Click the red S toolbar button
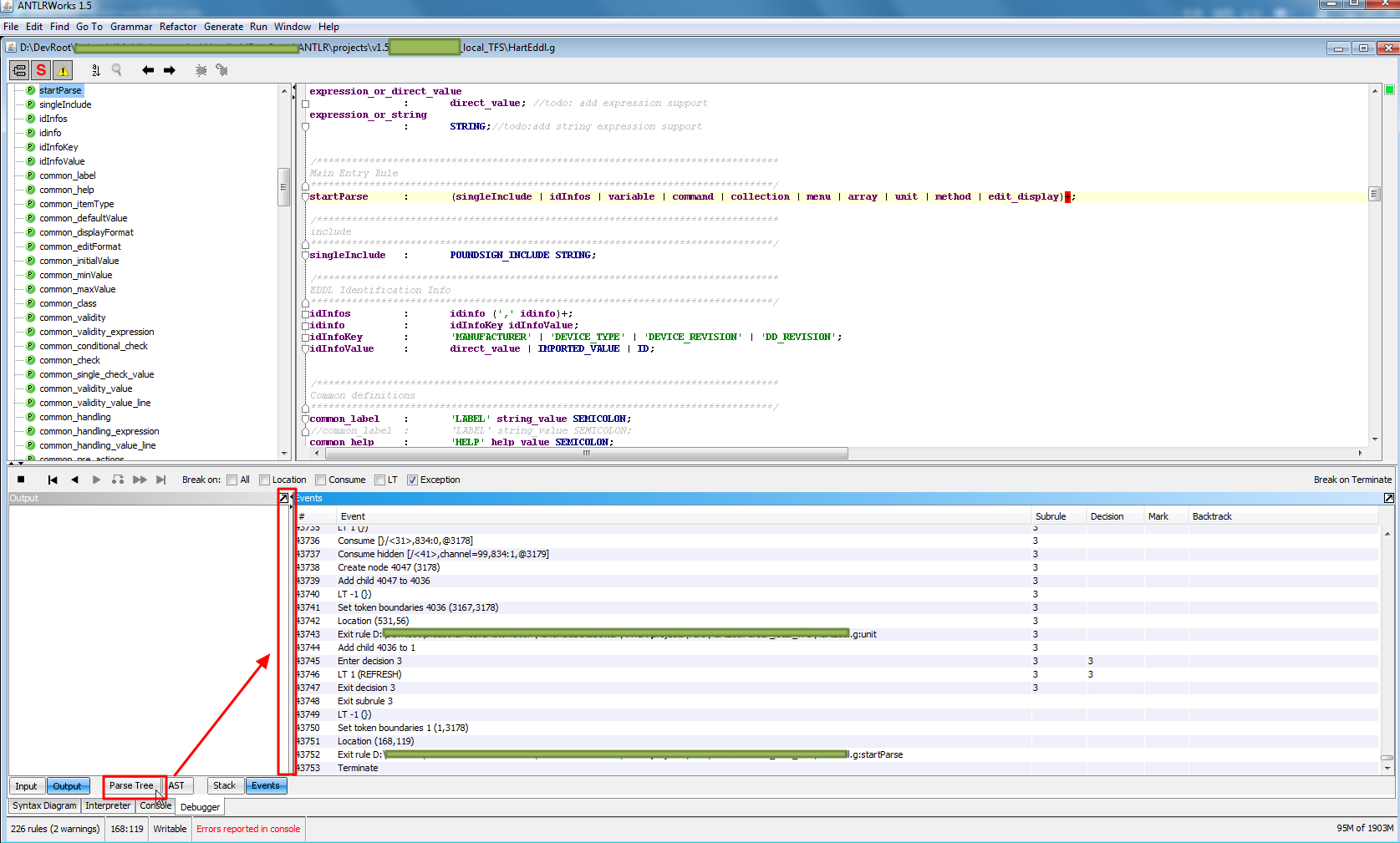1400x843 pixels. (41, 70)
